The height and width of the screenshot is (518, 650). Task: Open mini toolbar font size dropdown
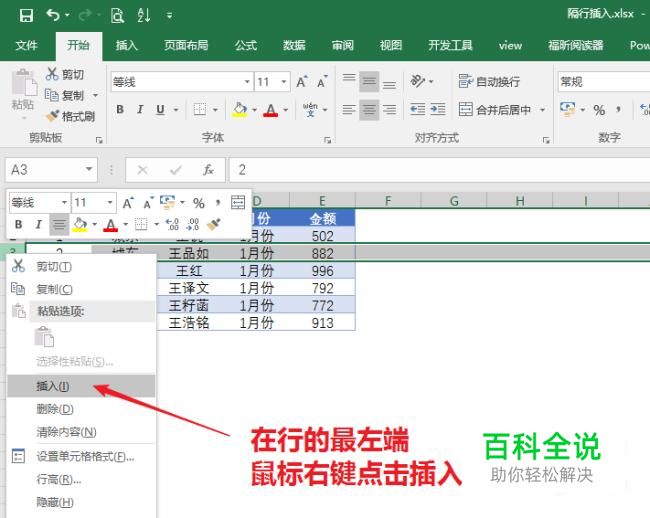coord(110,202)
